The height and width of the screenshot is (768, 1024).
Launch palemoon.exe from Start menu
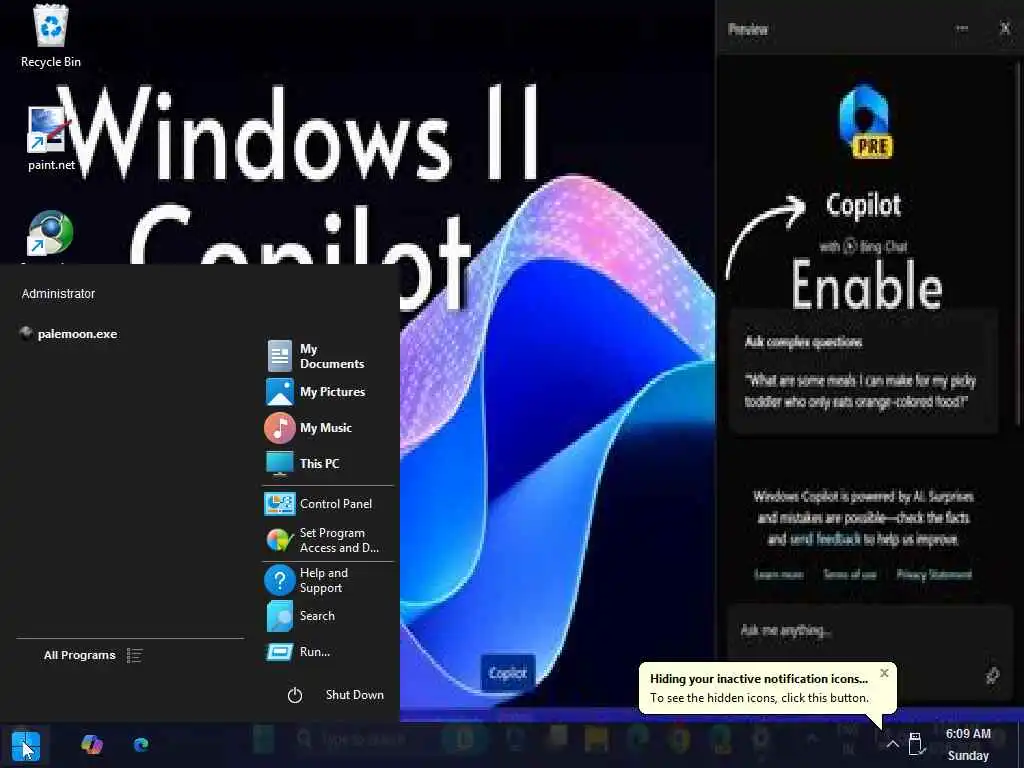69,334
